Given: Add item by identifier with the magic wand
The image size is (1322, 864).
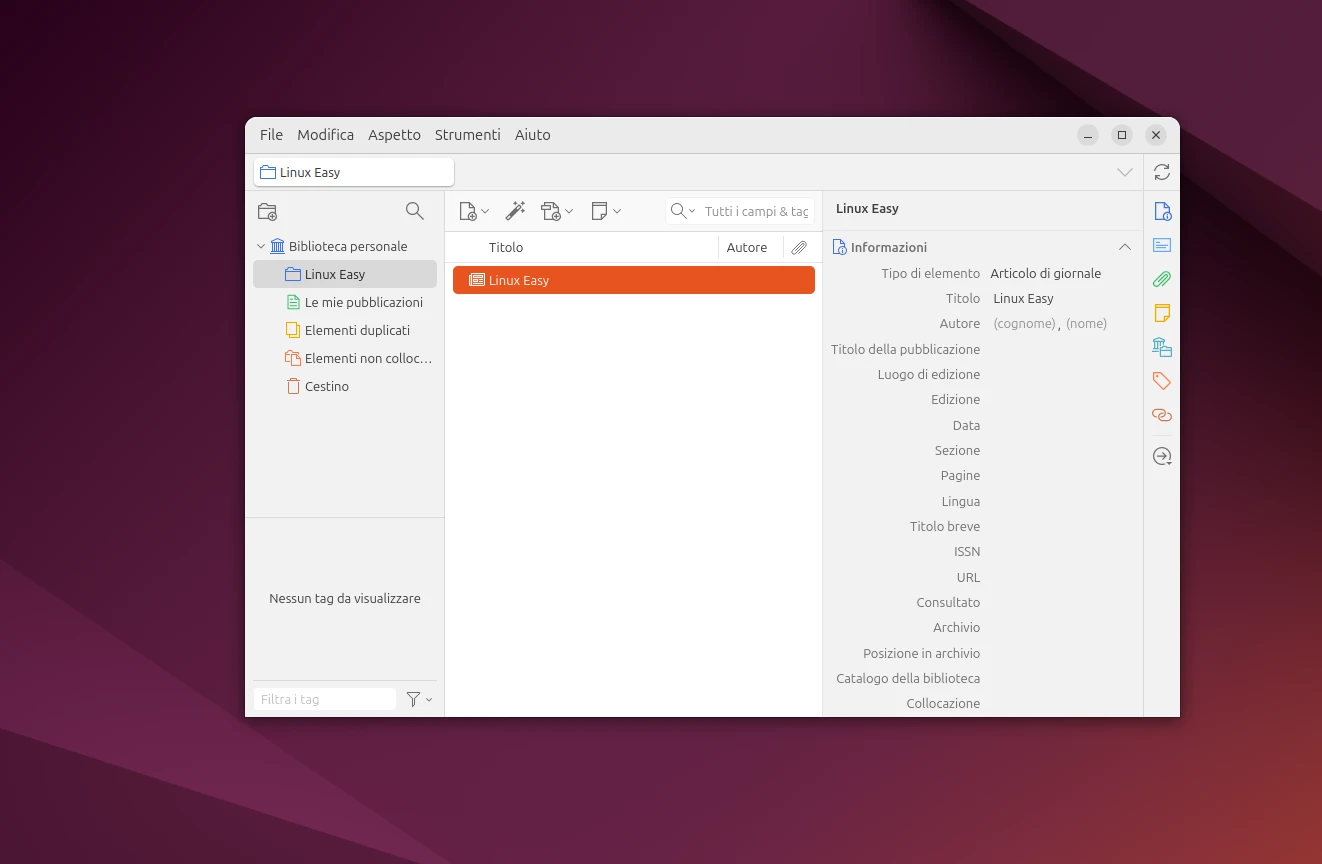Looking at the screenshot, I should [x=515, y=211].
